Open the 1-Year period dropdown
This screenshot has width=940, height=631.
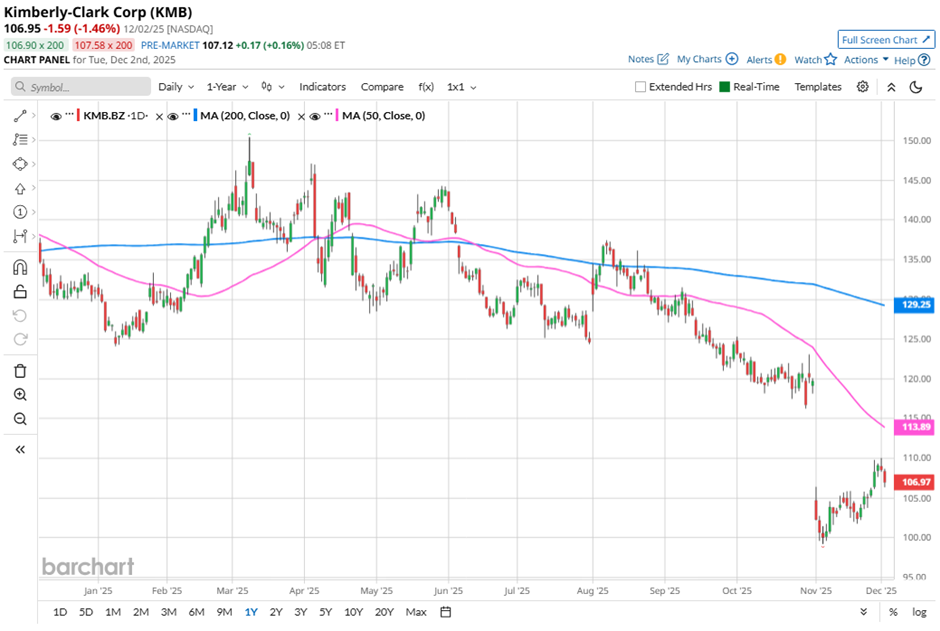(227, 87)
